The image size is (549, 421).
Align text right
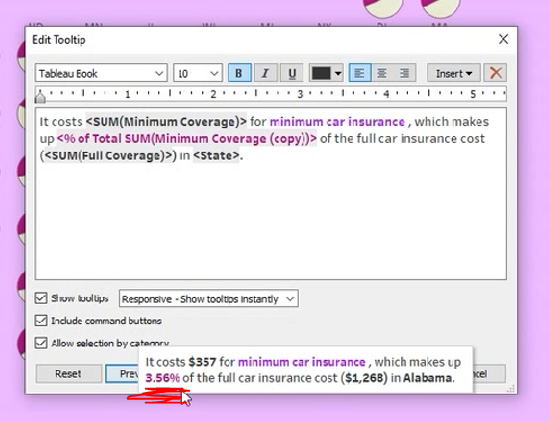[404, 73]
